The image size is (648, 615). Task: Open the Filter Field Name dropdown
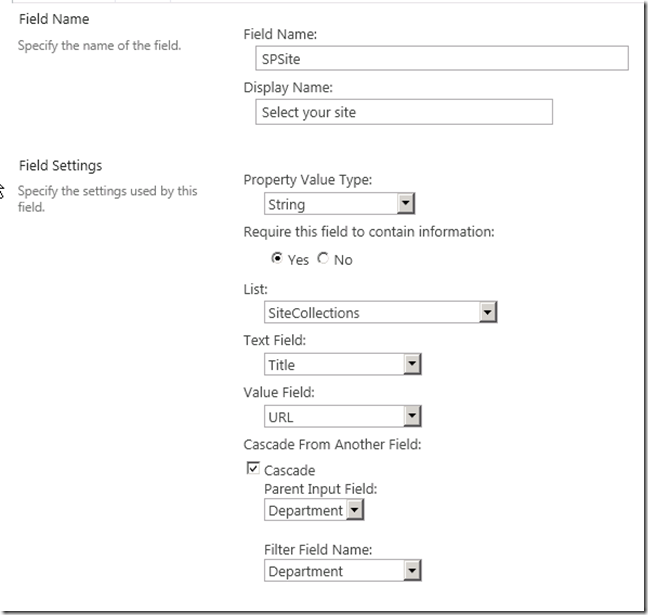412,571
